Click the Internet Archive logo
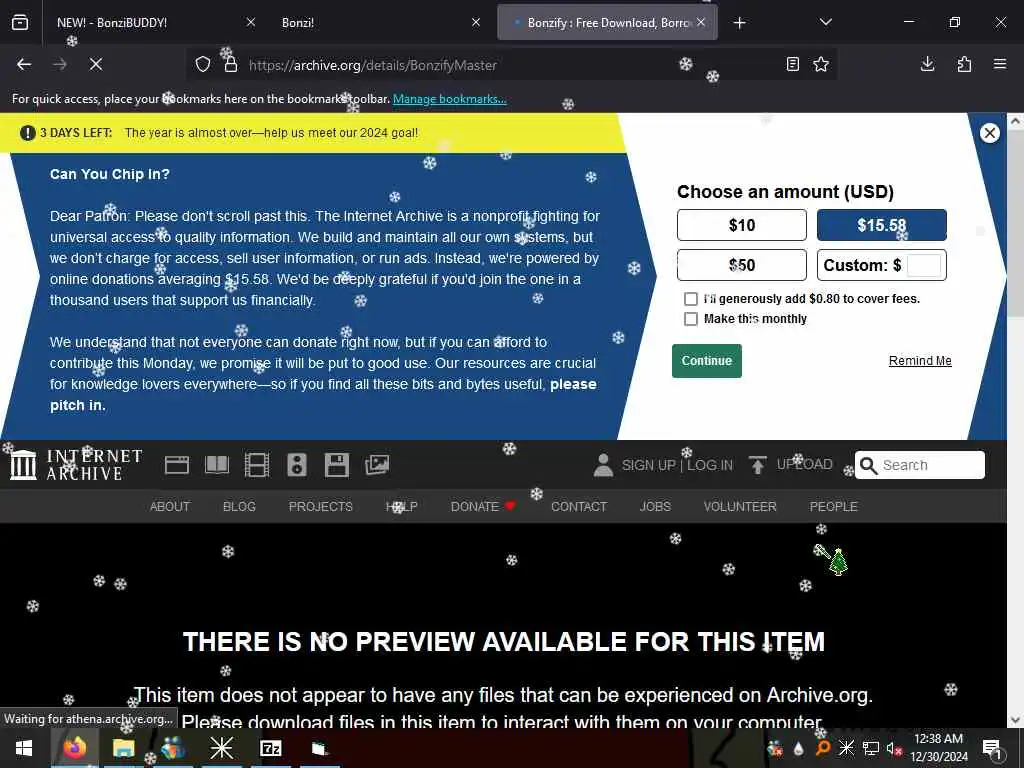Viewport: 1024px width, 768px height. pyautogui.click(x=76, y=465)
